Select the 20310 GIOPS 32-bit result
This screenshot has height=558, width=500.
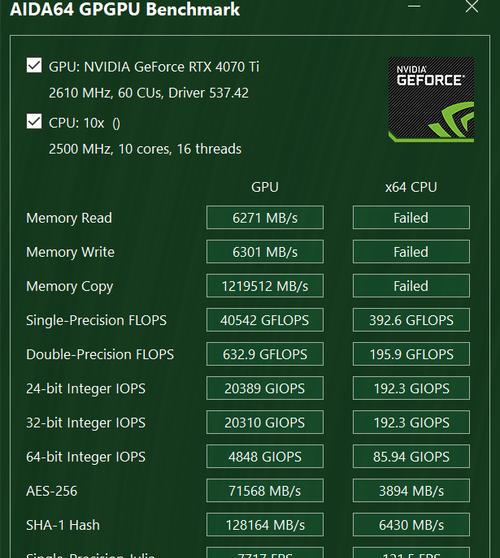(265, 422)
